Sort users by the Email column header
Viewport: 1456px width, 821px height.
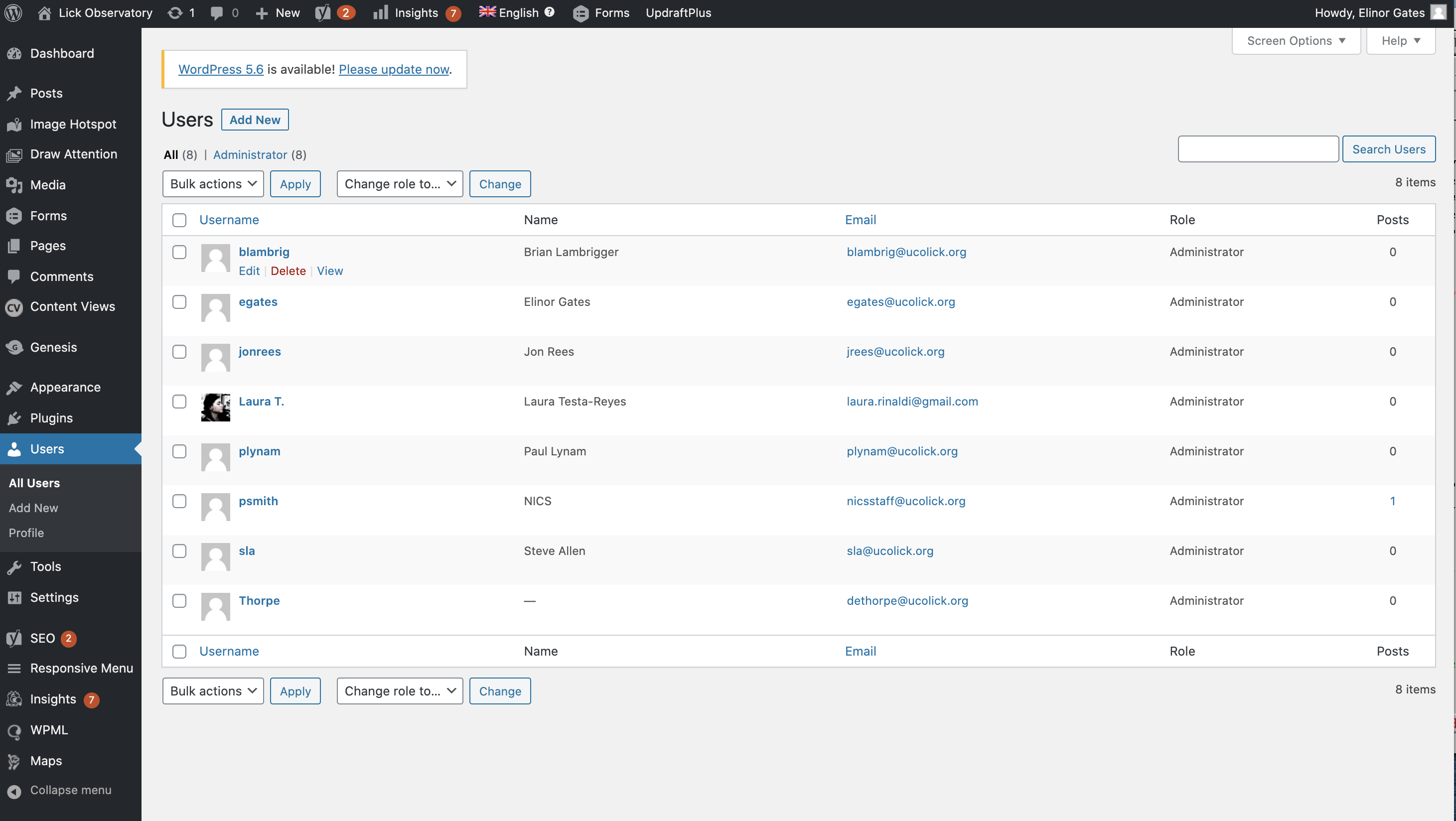point(860,220)
